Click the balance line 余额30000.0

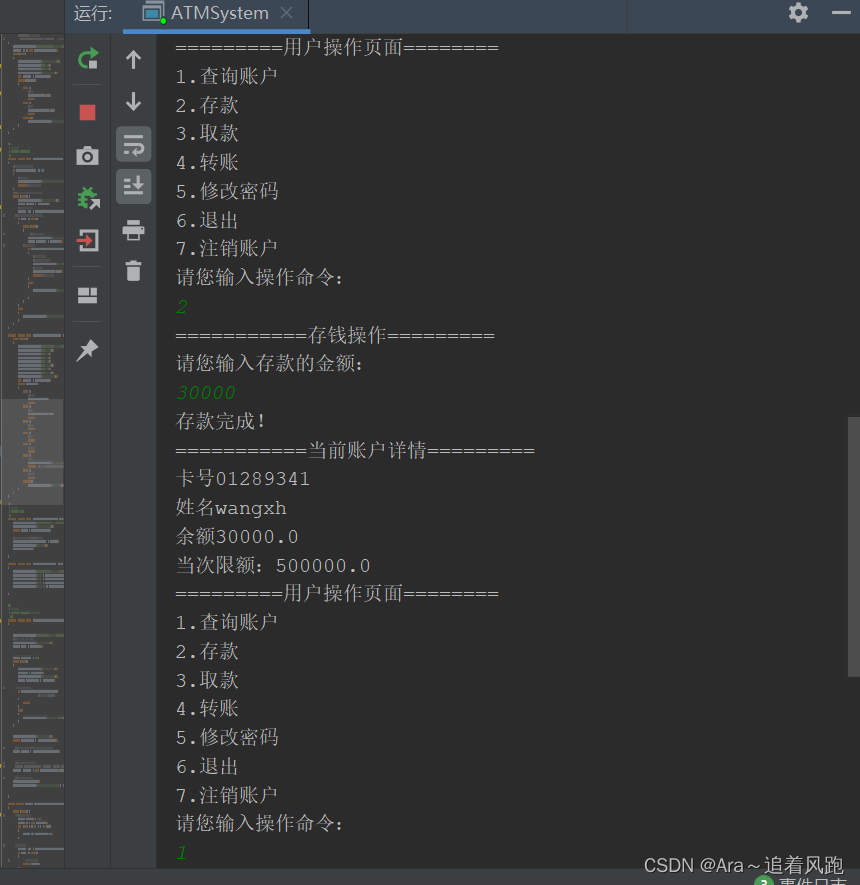[237, 536]
